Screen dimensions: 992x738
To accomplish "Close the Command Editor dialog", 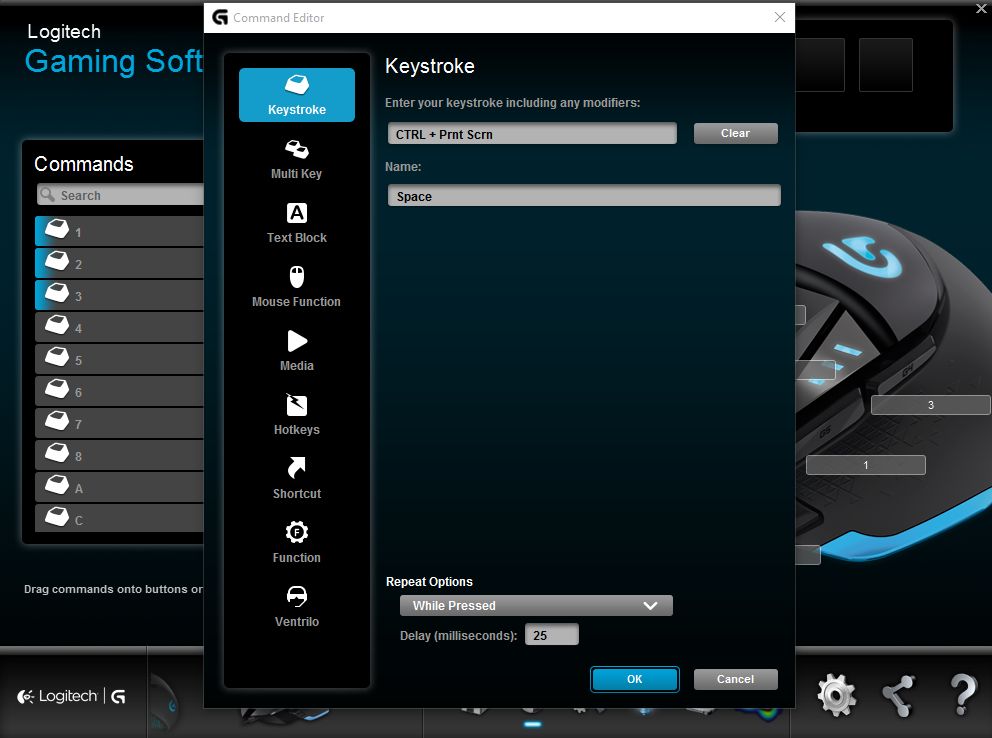I will click(780, 17).
